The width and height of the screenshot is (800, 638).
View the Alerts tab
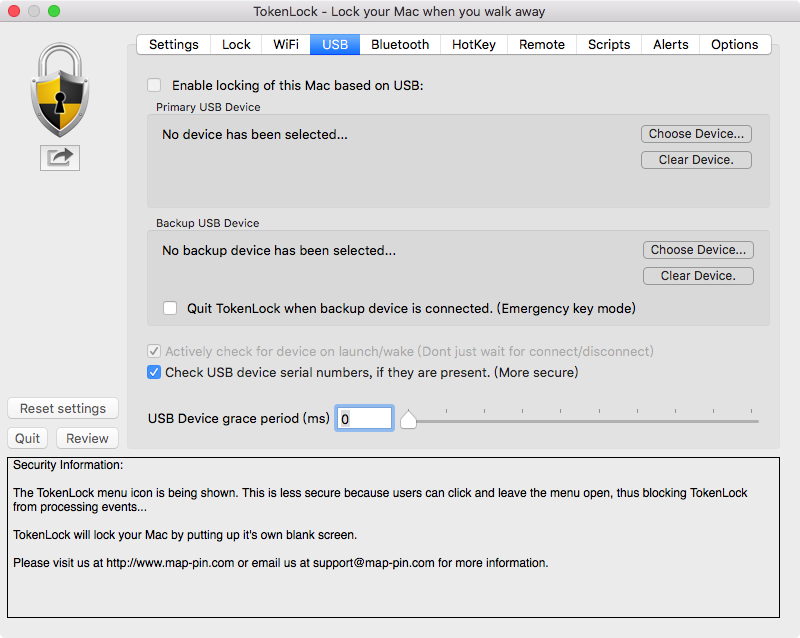point(670,44)
